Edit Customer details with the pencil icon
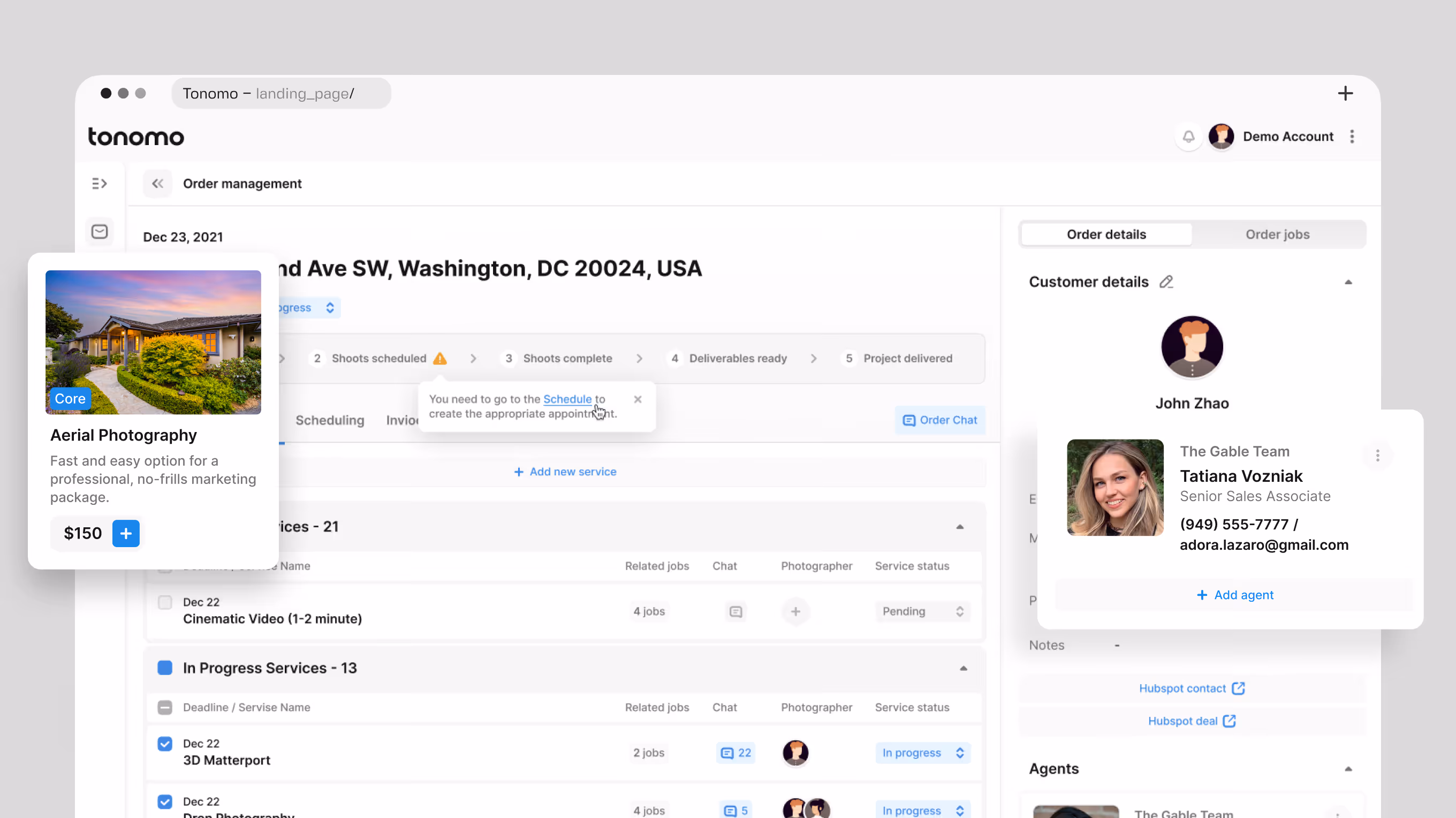The height and width of the screenshot is (818, 1456). [1166, 282]
